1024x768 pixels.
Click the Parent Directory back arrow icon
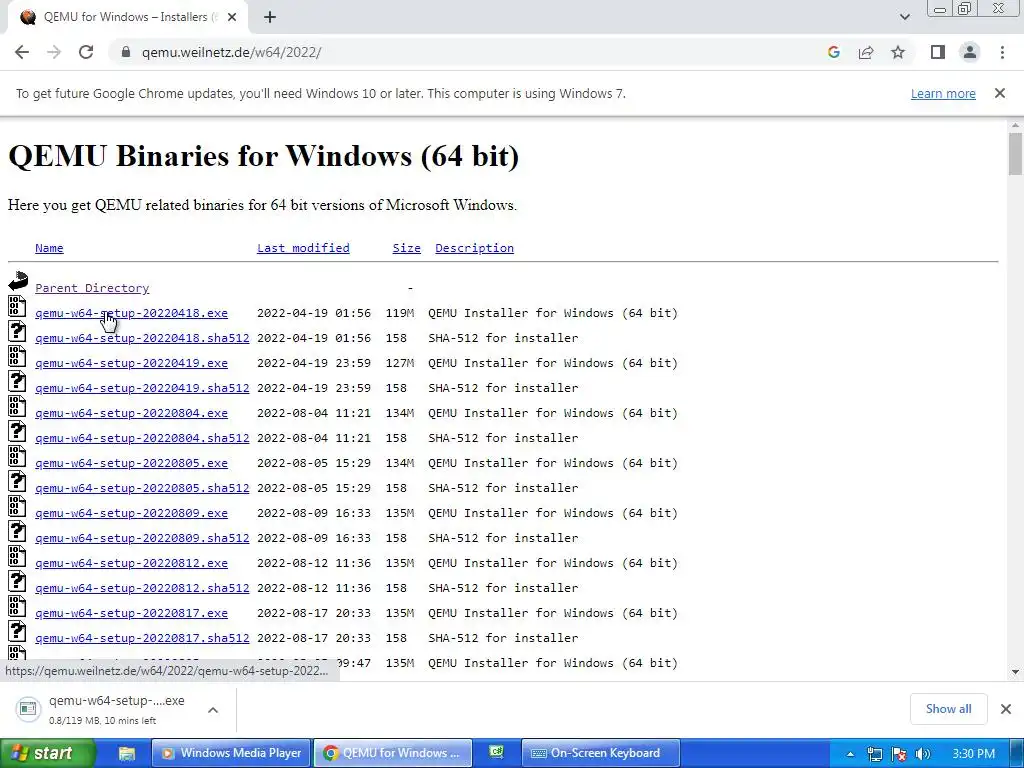pos(18,281)
